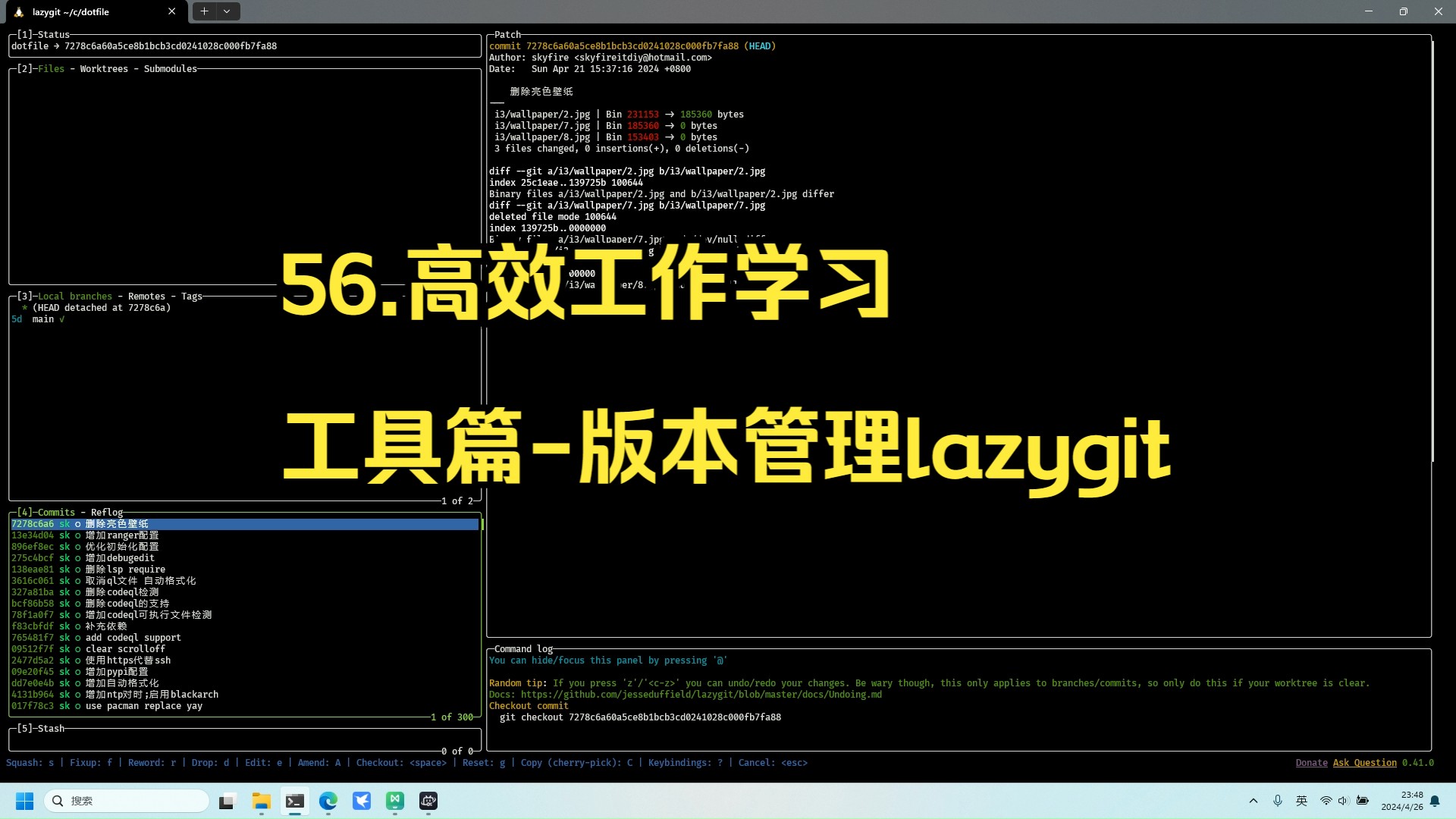This screenshot has width=1456, height=819.
Task: Click the battery tray icon
Action: [1362, 801]
